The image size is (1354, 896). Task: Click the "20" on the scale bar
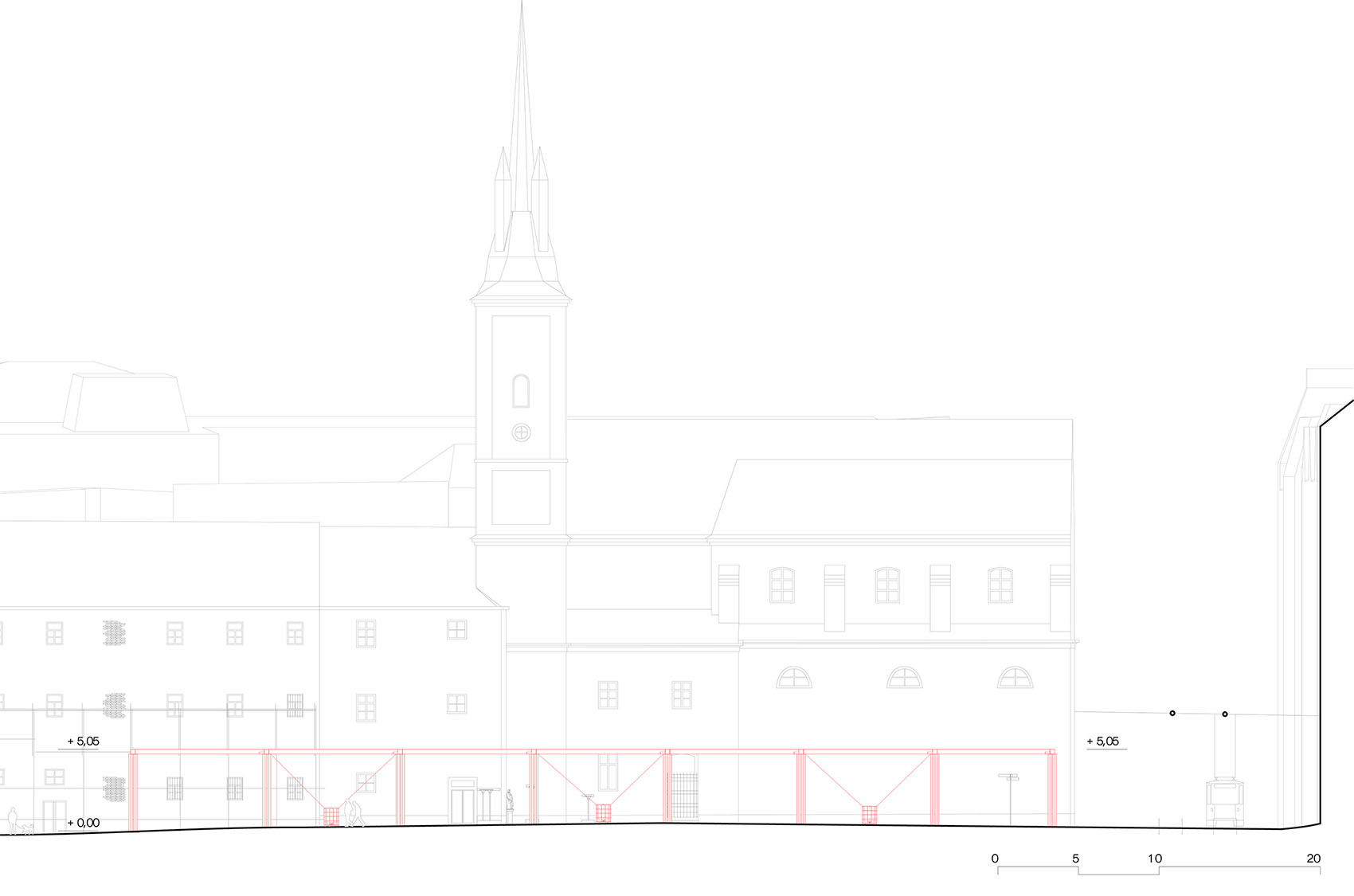[x=1313, y=859]
